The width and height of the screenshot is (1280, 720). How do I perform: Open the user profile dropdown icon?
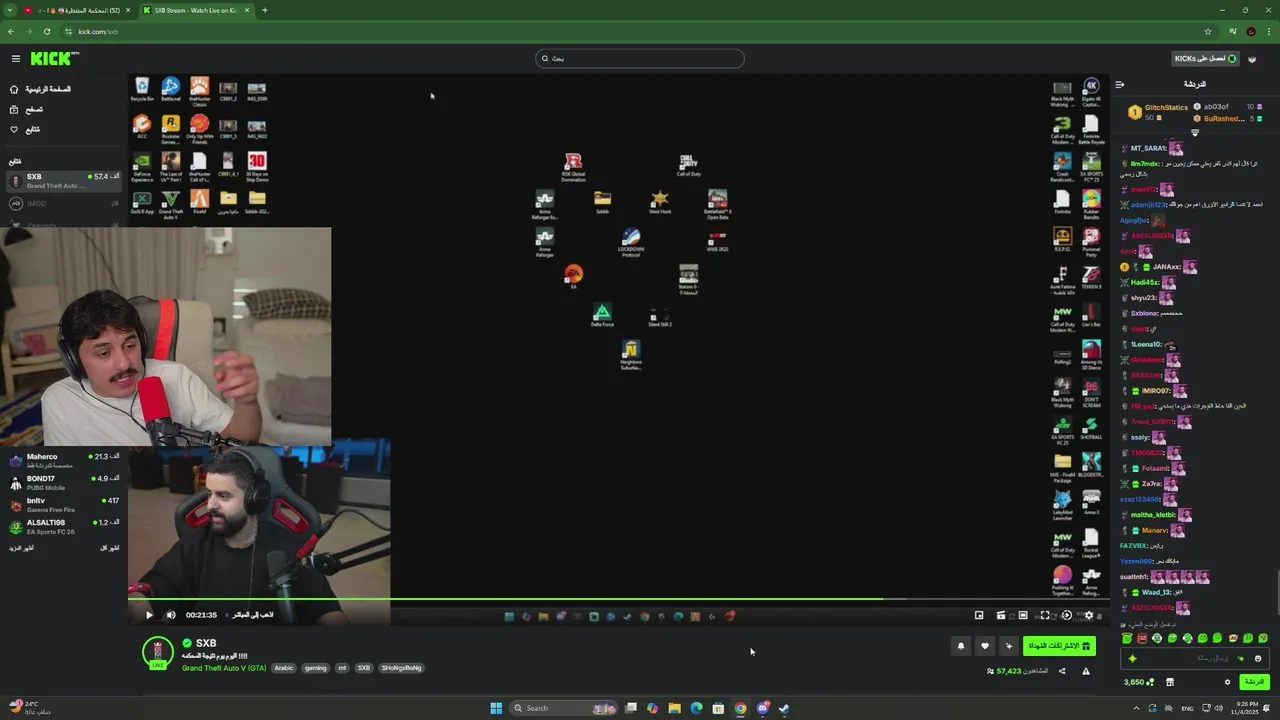click(x=1252, y=59)
